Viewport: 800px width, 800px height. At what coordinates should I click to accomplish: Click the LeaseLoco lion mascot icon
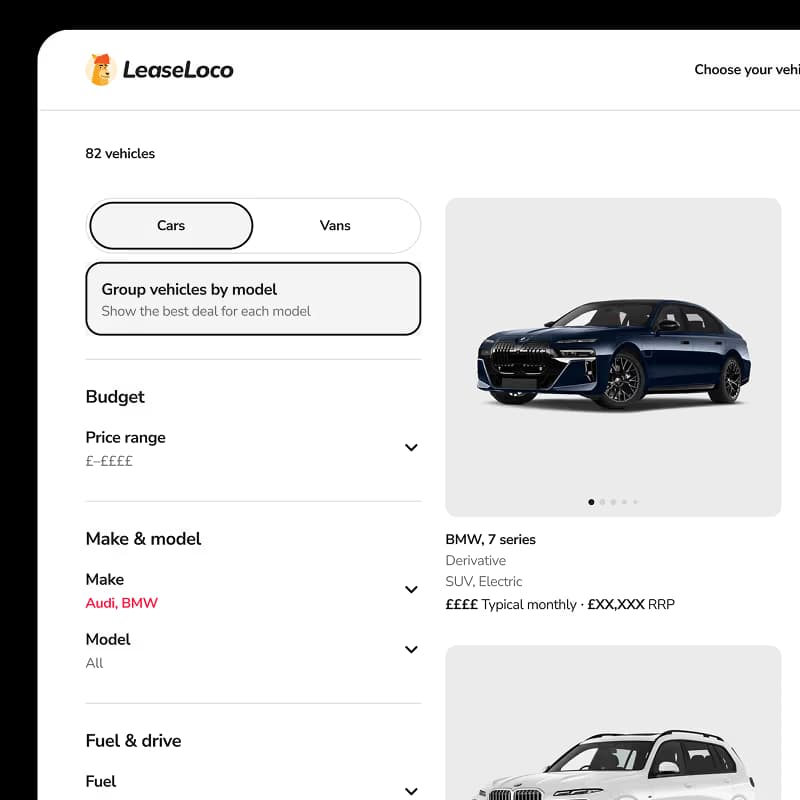point(101,68)
